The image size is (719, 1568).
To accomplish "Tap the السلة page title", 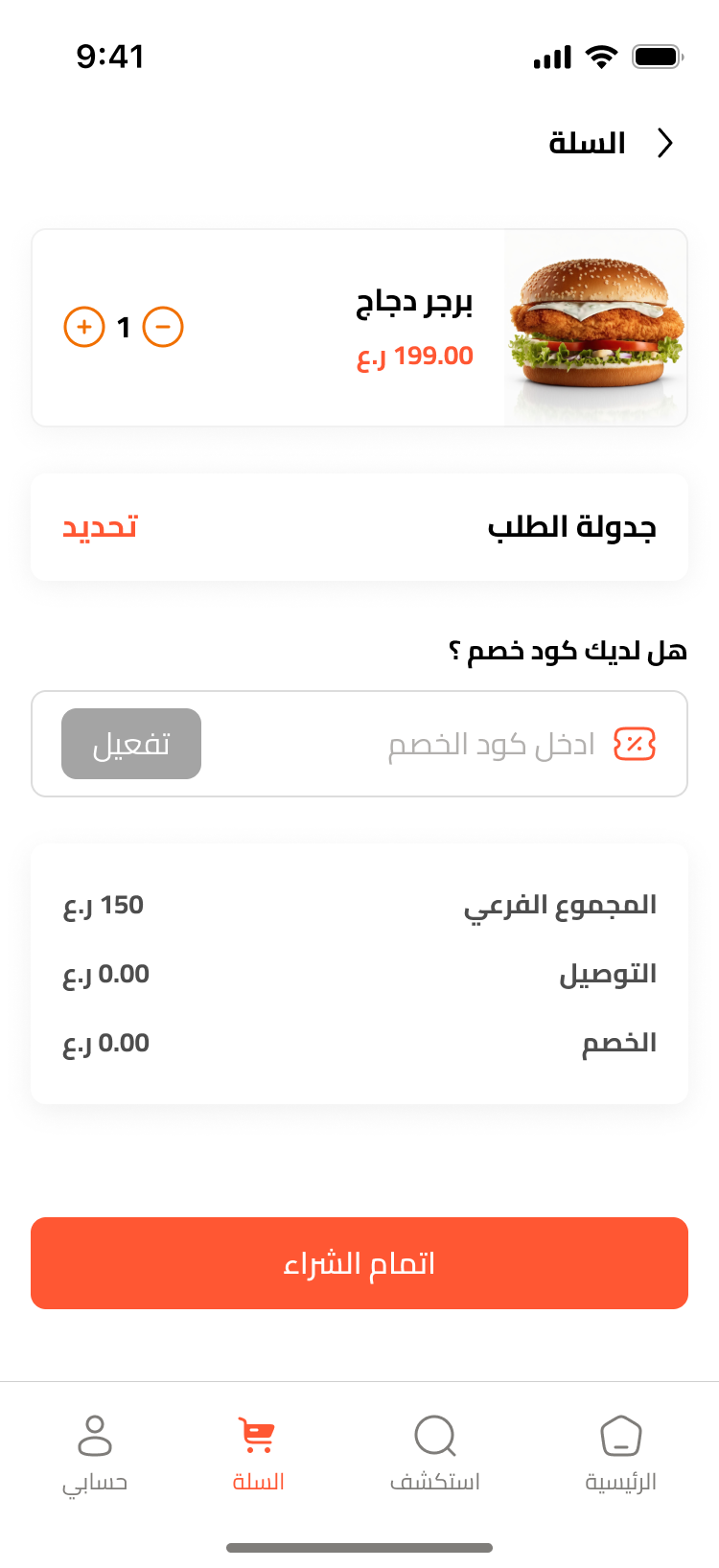I will pyautogui.click(x=587, y=144).
